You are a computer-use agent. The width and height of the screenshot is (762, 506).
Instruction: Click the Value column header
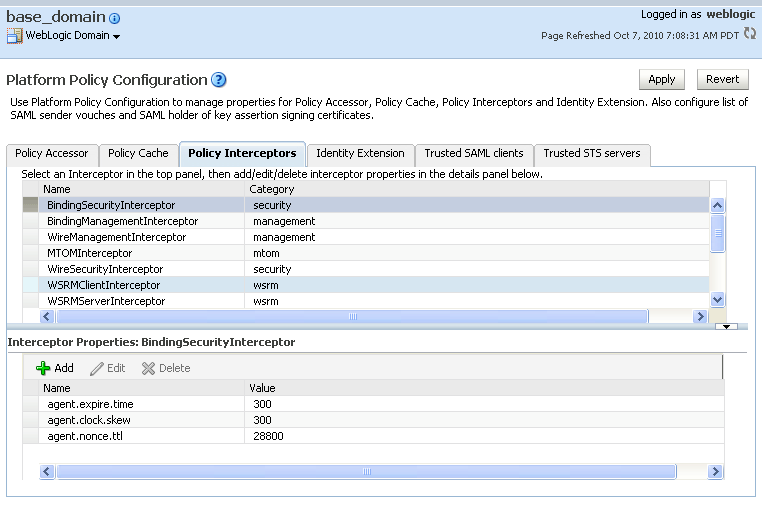[x=484, y=388]
